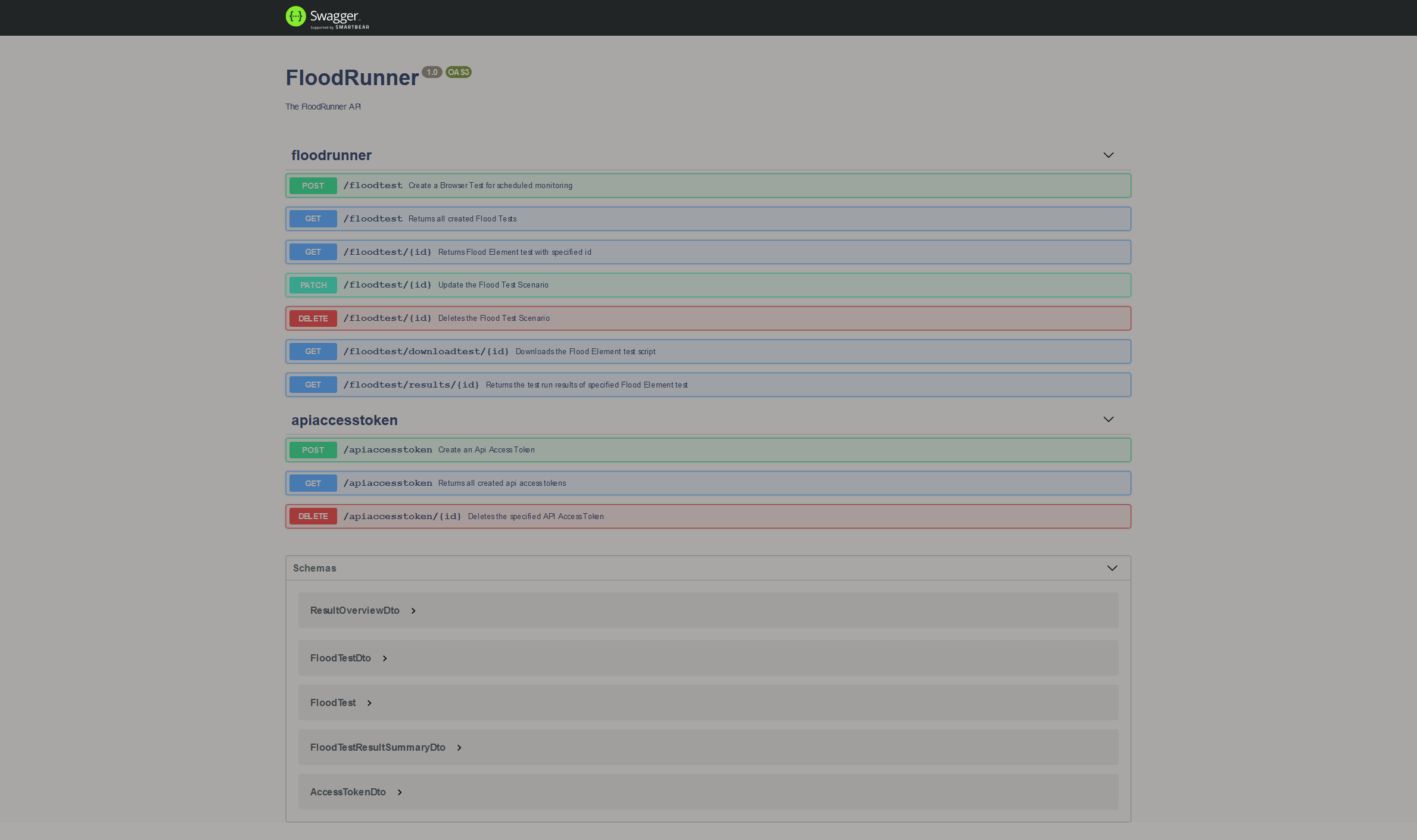
Task: Open GET /floodtest/results/{id} method badge
Action: point(313,385)
